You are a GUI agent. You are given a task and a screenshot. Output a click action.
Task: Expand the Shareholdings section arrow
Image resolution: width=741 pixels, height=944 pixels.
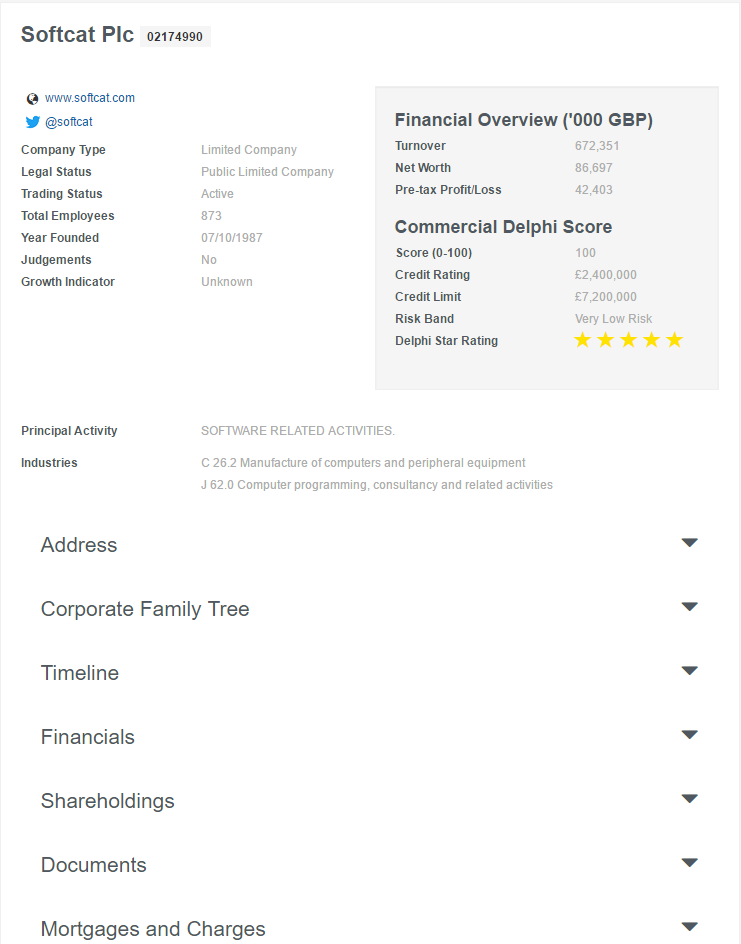click(689, 798)
